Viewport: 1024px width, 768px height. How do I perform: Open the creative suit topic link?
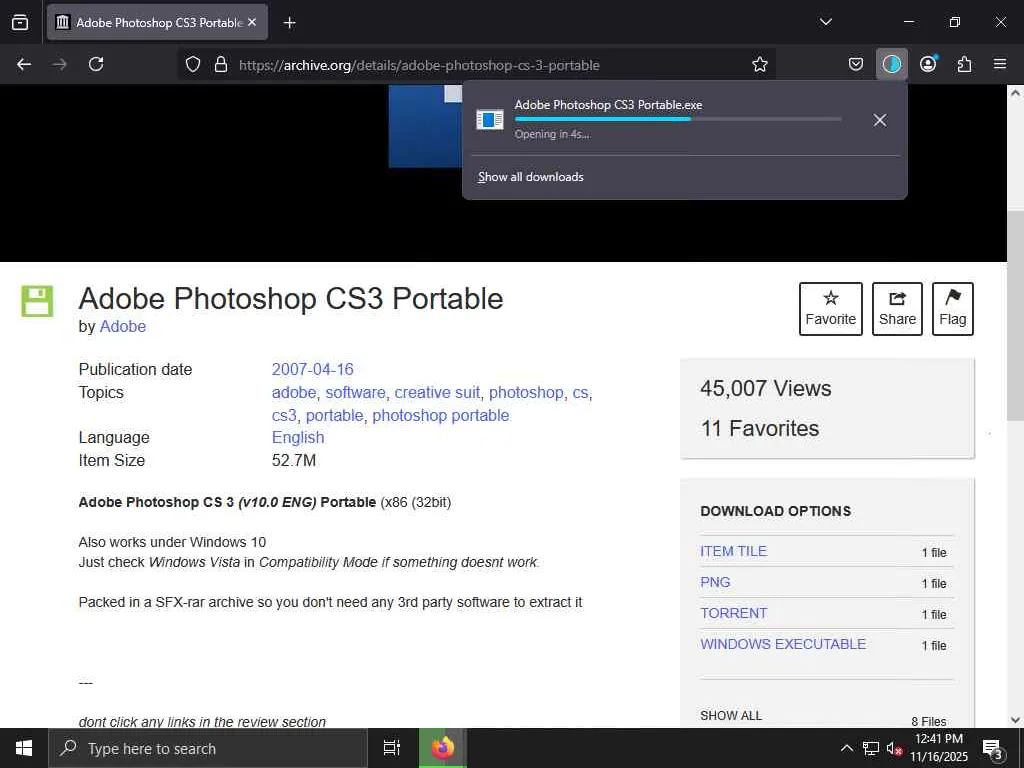(x=437, y=392)
